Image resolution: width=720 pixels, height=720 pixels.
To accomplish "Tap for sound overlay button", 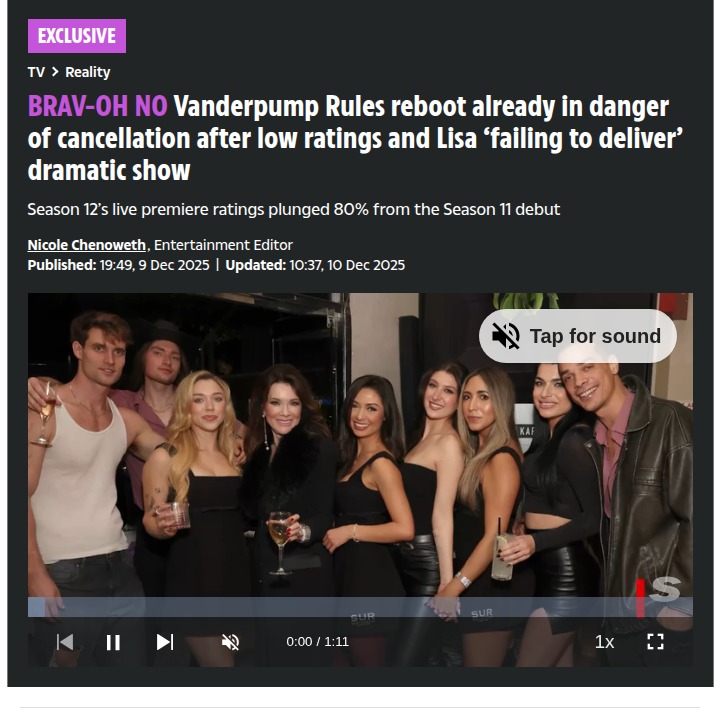I will coord(578,336).
